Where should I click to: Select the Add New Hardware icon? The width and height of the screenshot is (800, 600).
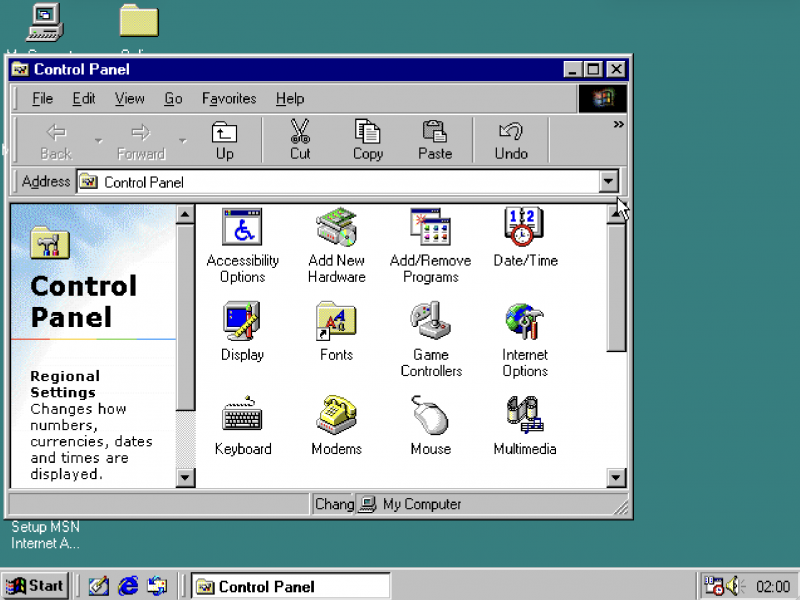click(336, 228)
